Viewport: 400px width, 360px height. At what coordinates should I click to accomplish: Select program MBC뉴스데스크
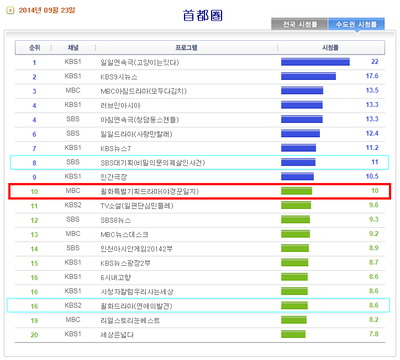(124, 235)
